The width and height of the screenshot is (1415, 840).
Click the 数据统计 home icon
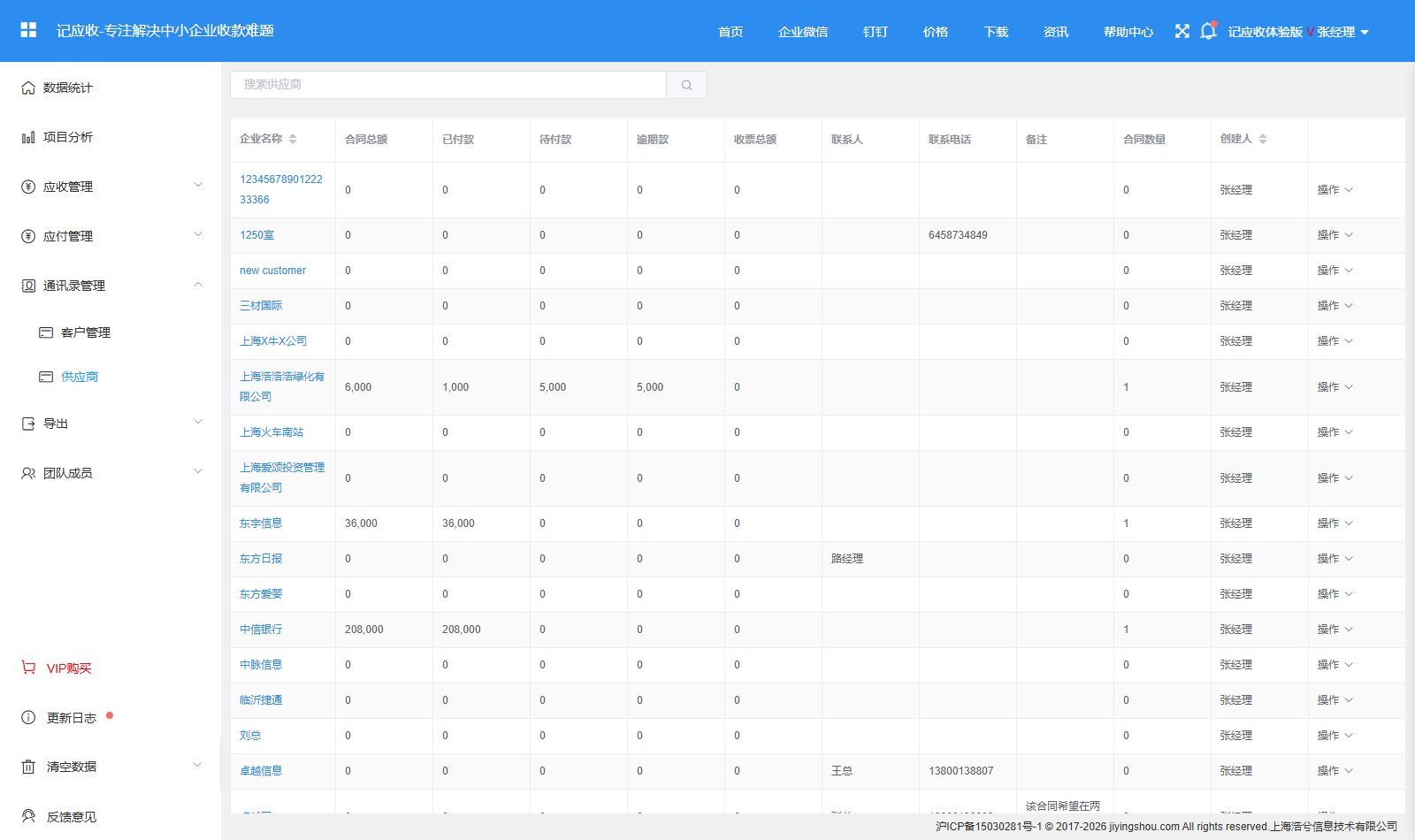tap(28, 88)
